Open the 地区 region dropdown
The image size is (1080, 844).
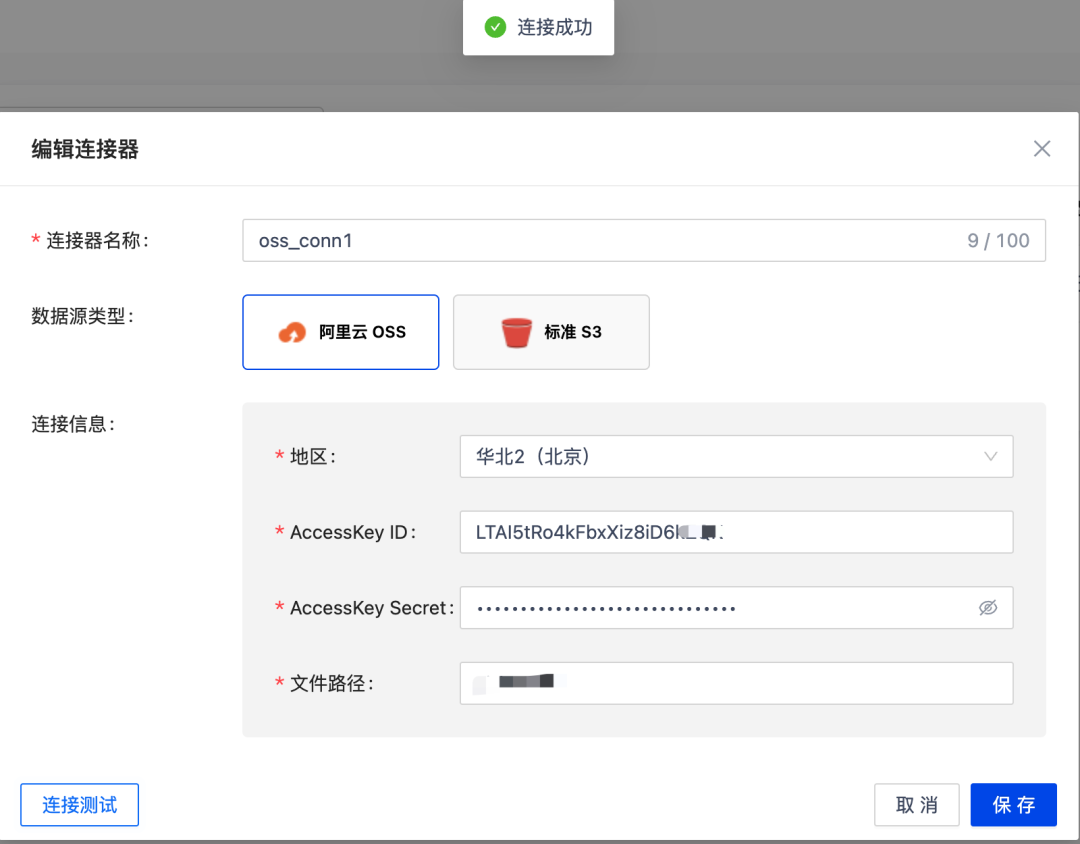[x=736, y=456]
